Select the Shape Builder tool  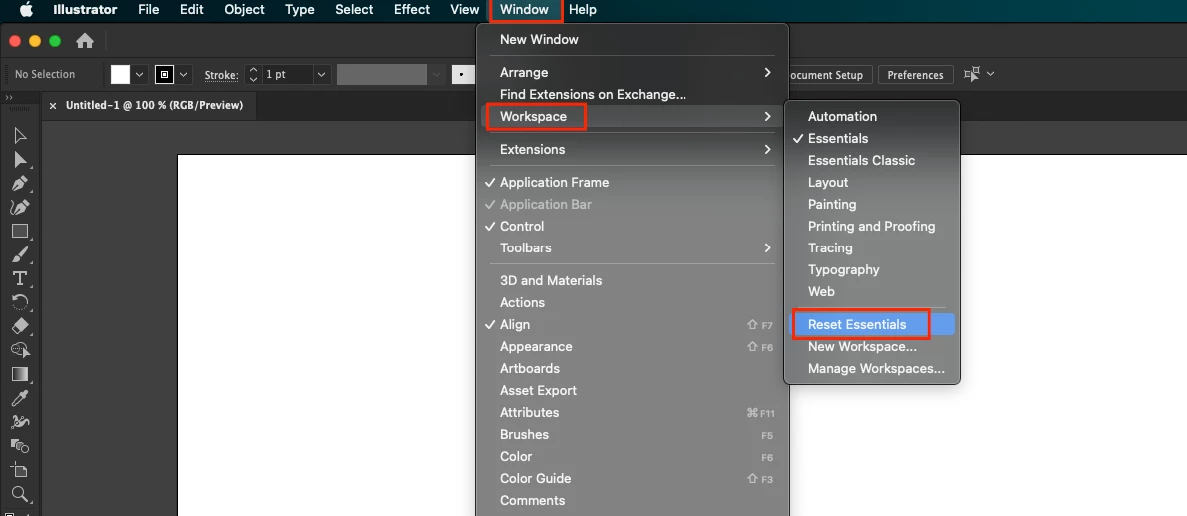click(x=20, y=350)
